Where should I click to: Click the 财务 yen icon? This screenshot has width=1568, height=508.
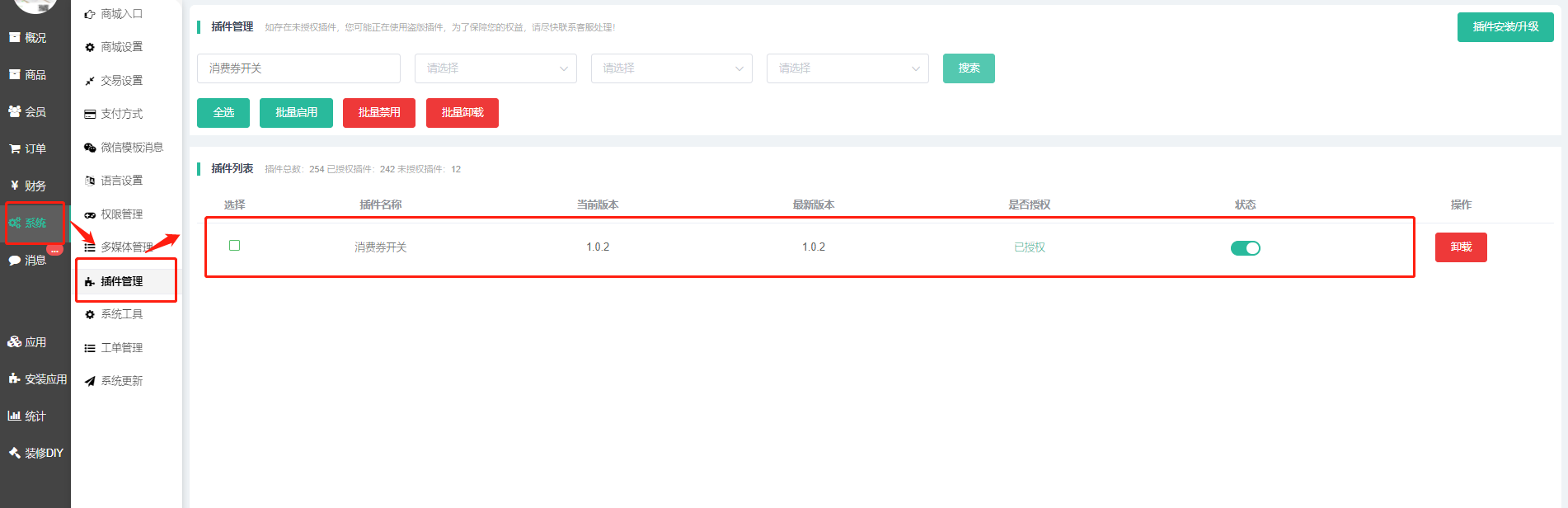[x=14, y=186]
